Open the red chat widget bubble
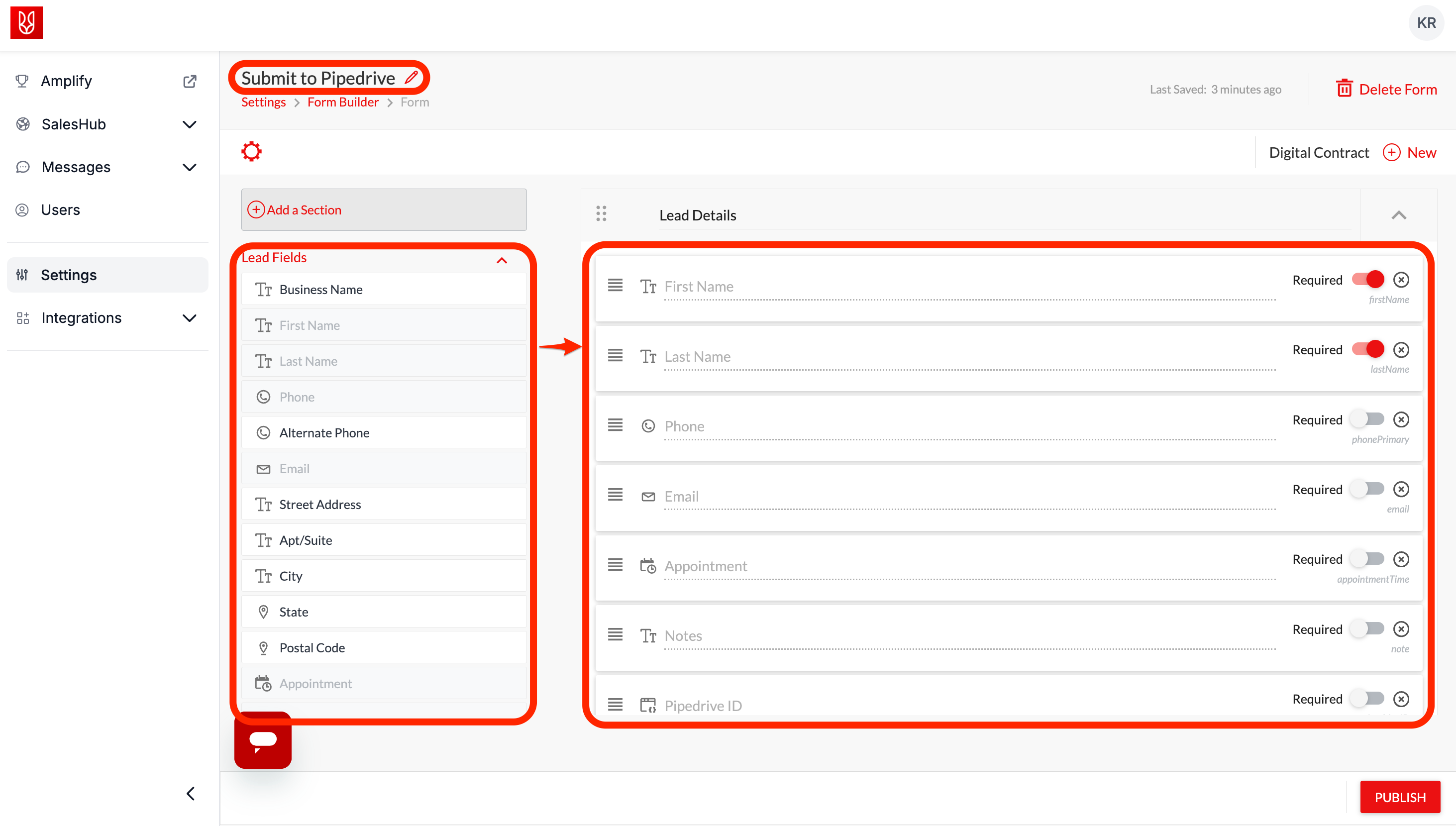This screenshot has width=1456, height=826. 263,740
